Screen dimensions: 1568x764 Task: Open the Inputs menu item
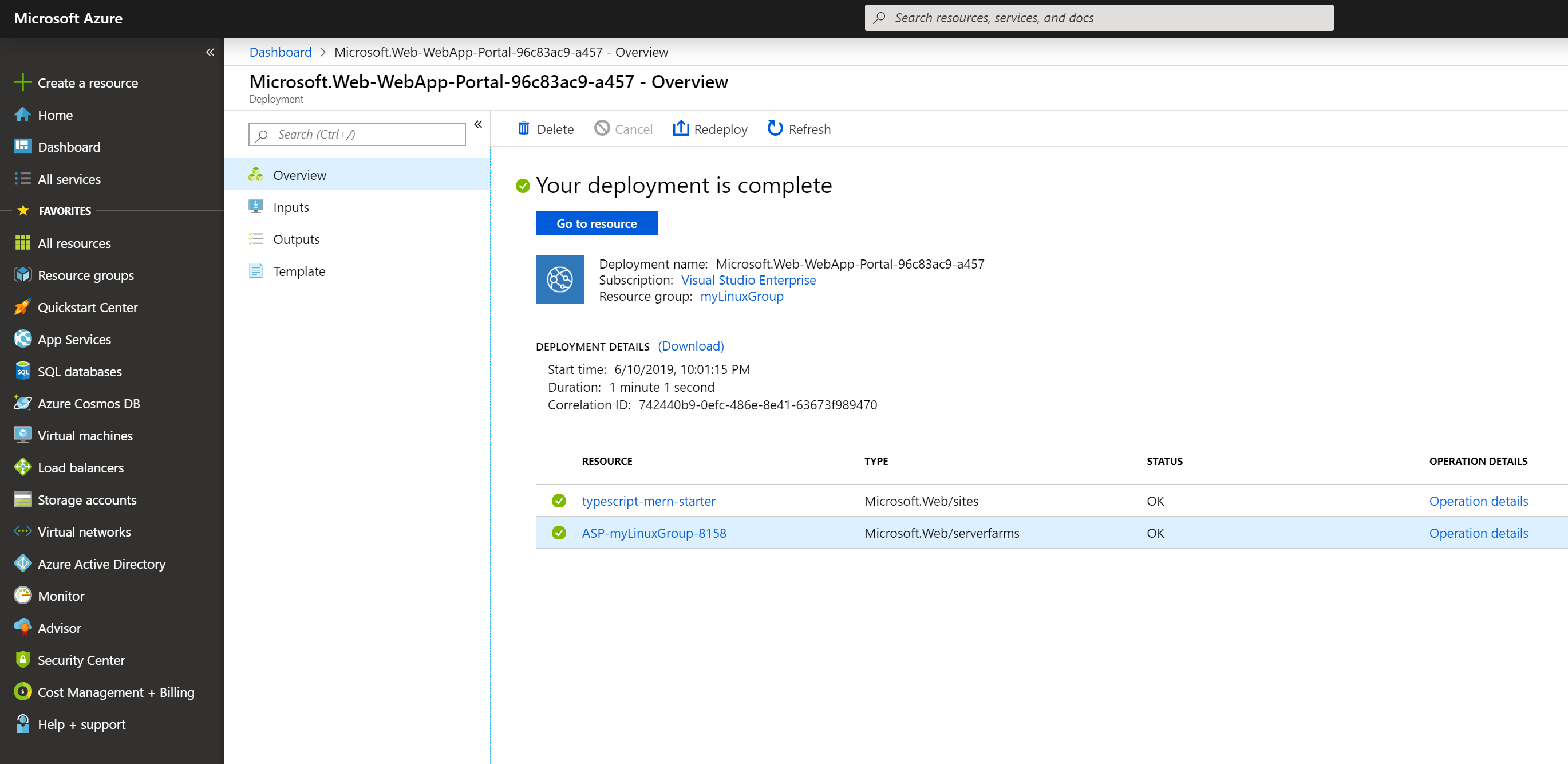click(291, 207)
